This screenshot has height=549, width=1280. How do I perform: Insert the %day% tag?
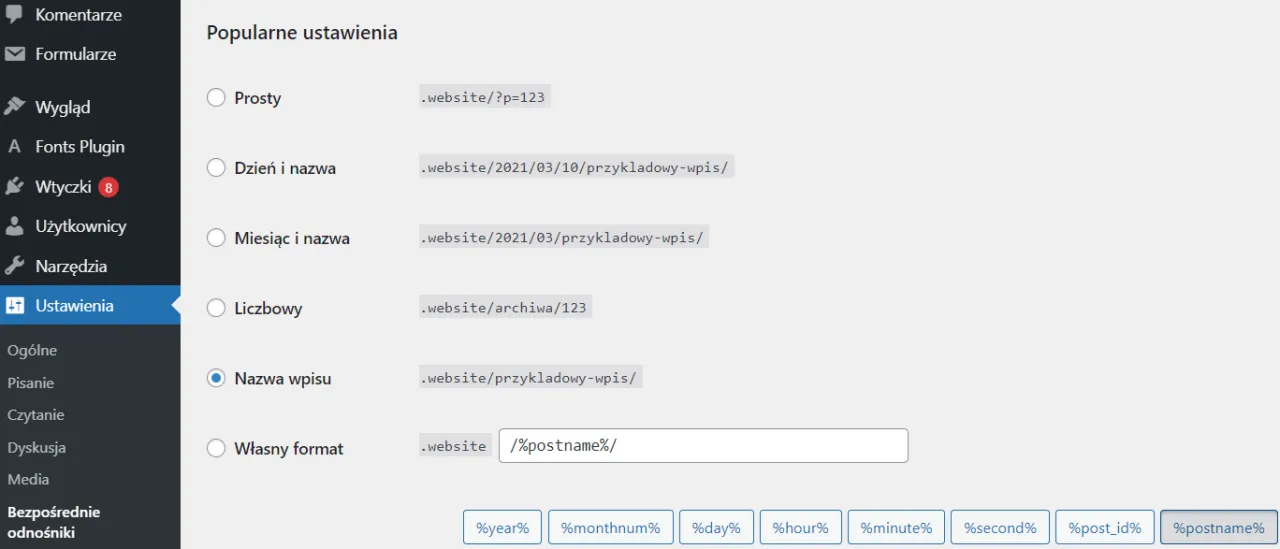click(716, 528)
